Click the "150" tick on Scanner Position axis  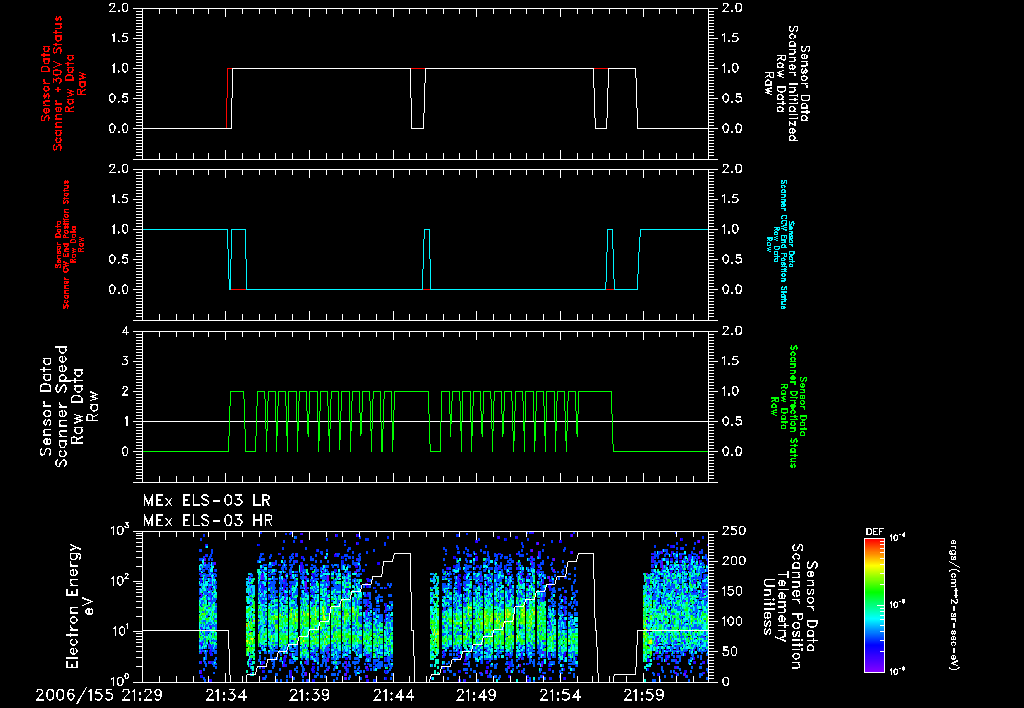pyautogui.click(x=733, y=591)
